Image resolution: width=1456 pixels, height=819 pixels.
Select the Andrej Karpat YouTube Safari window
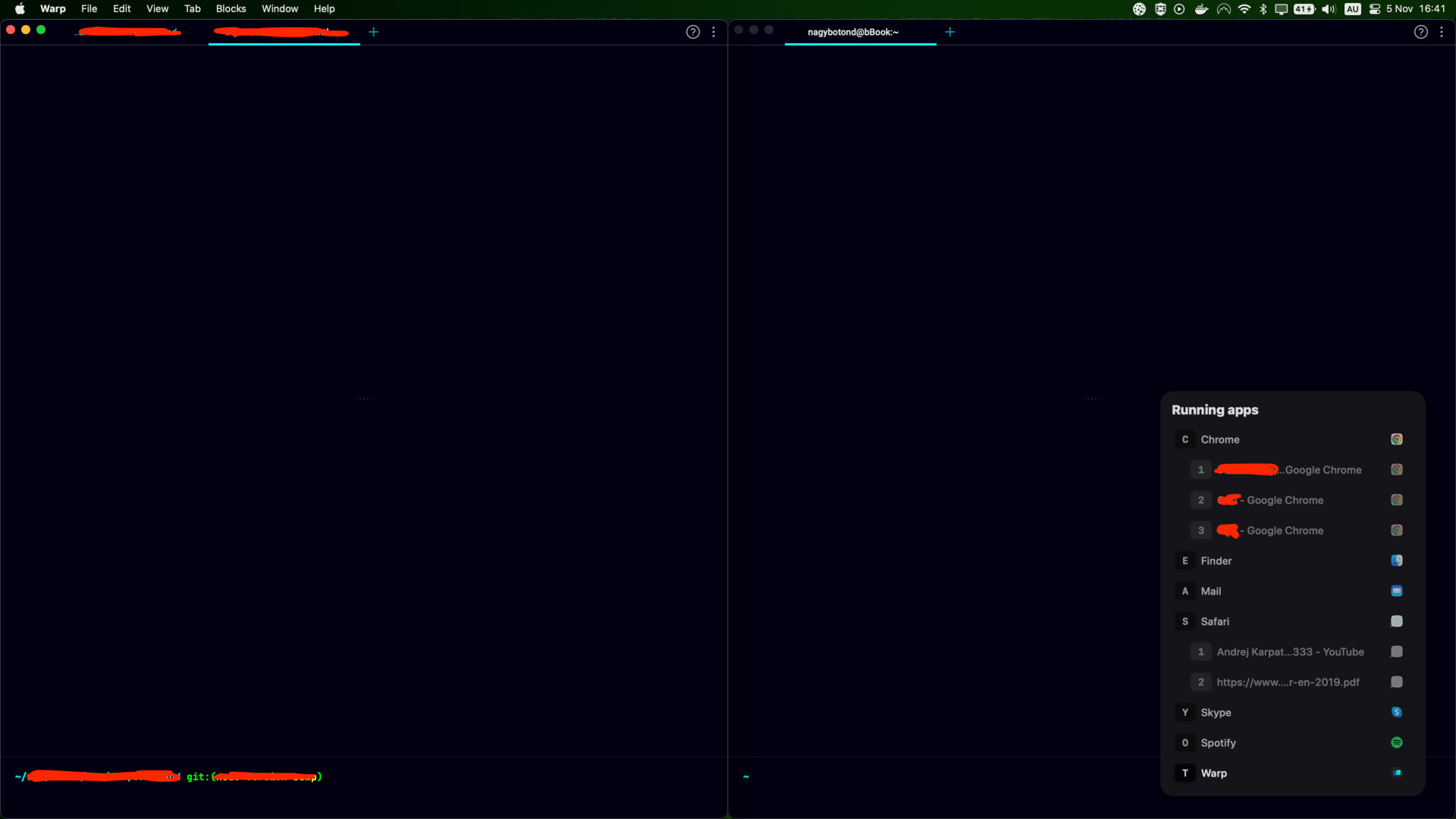1290,652
